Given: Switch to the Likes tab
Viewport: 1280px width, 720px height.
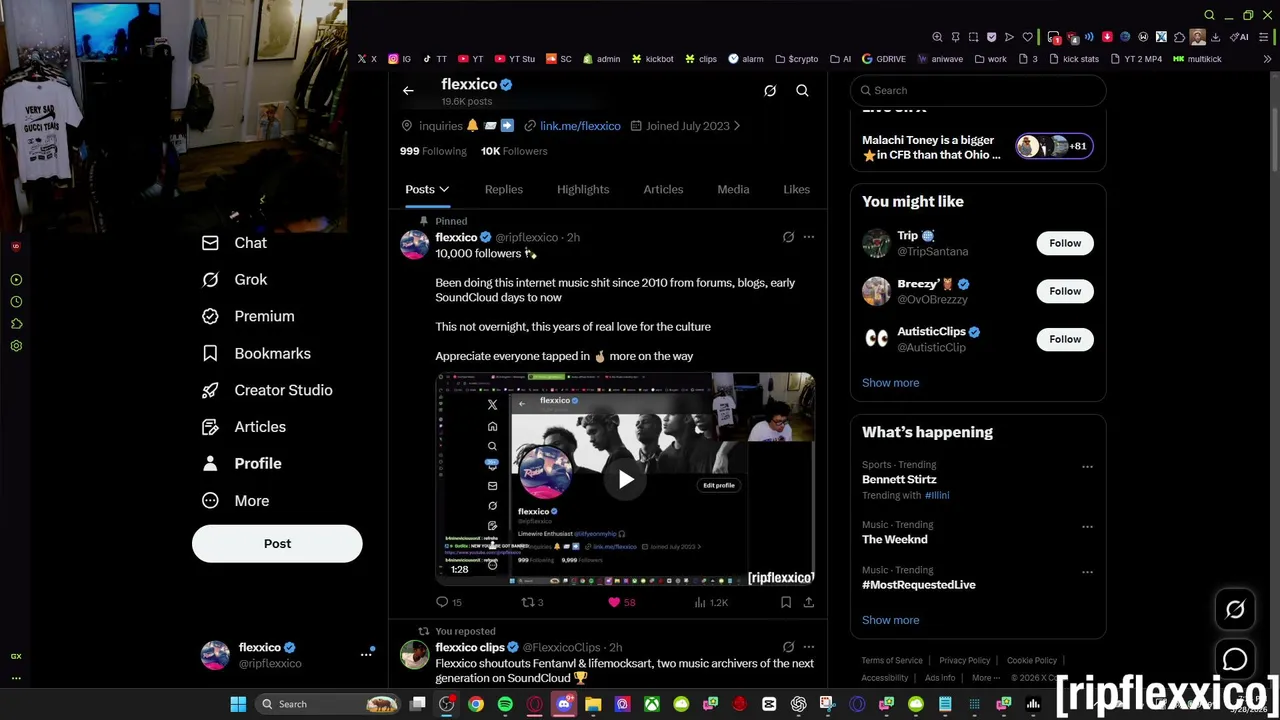Looking at the screenshot, I should (x=797, y=189).
